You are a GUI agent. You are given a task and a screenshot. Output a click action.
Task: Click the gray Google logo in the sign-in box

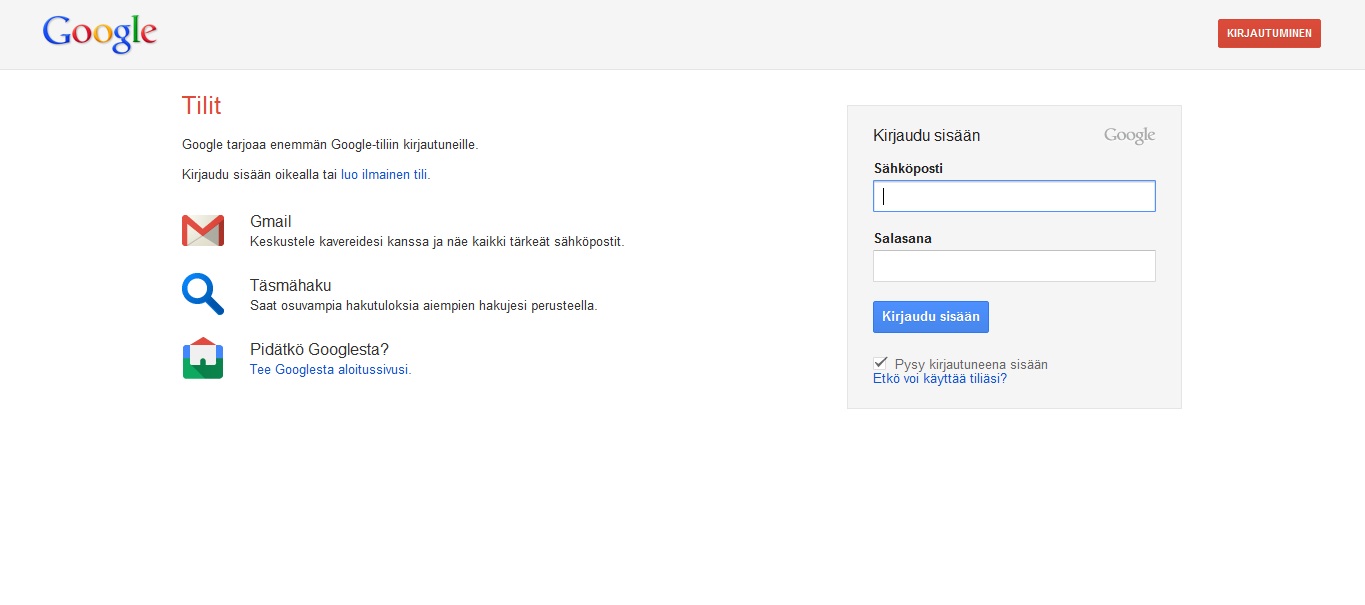[1129, 136]
